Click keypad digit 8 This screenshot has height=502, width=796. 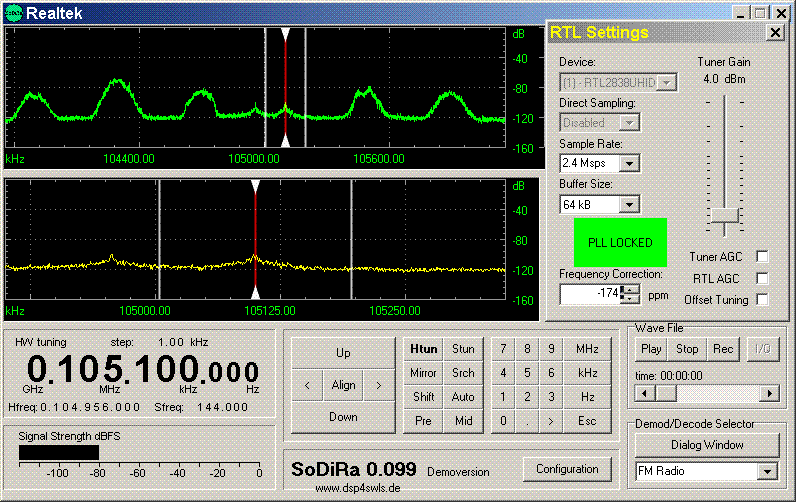coord(527,349)
